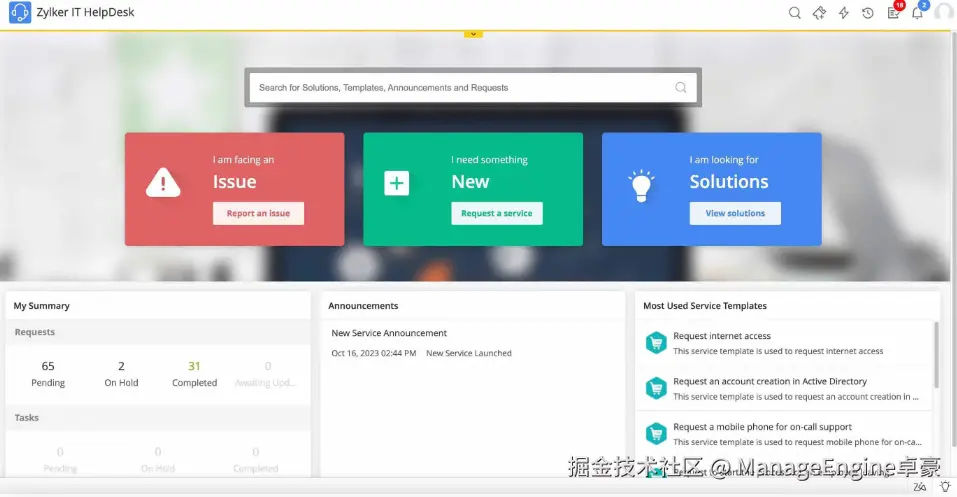Open the New Service Announcement
The image size is (957, 497).
(389, 333)
